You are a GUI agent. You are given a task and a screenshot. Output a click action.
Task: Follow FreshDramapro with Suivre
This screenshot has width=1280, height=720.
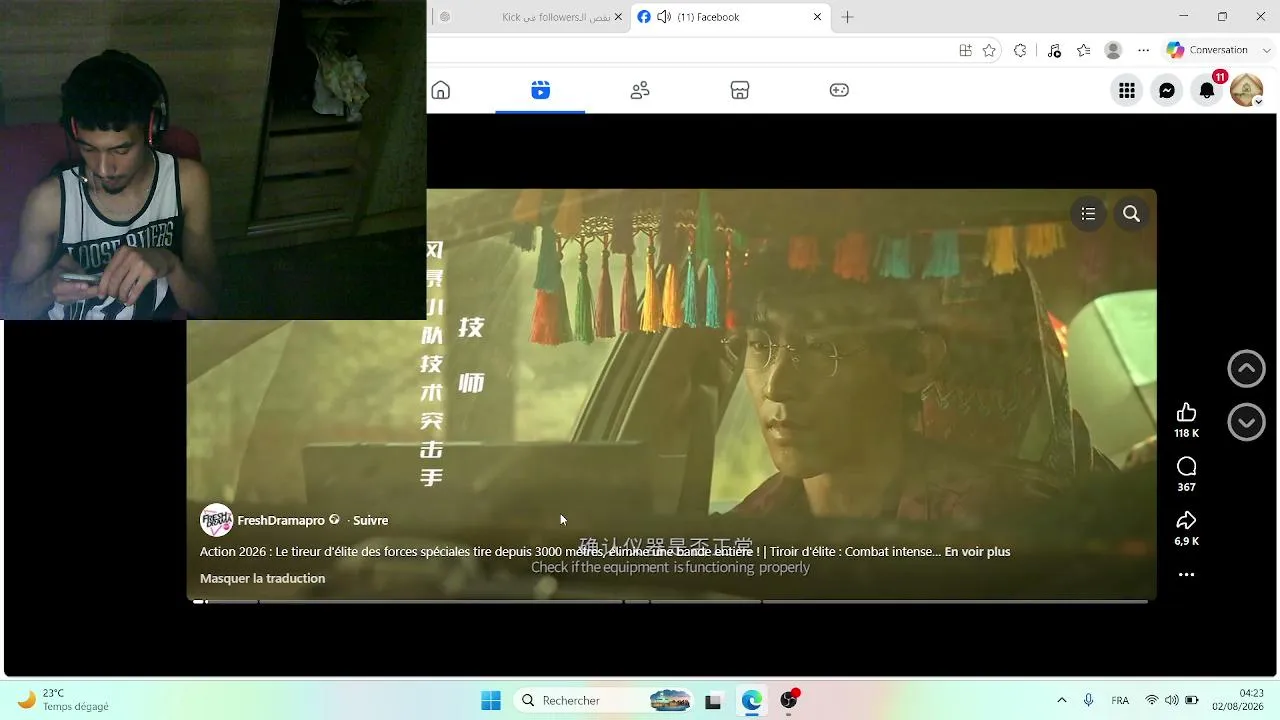tap(370, 521)
